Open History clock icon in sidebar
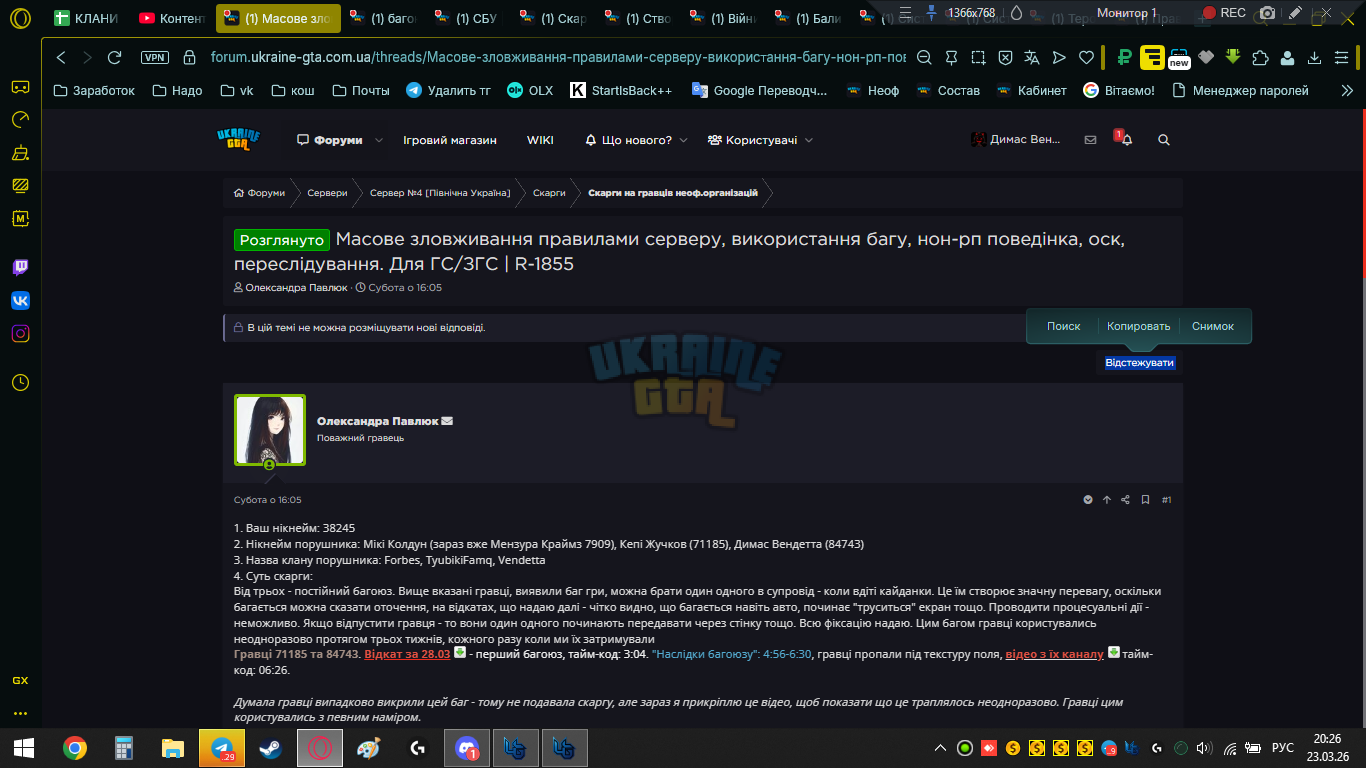 click(20, 382)
